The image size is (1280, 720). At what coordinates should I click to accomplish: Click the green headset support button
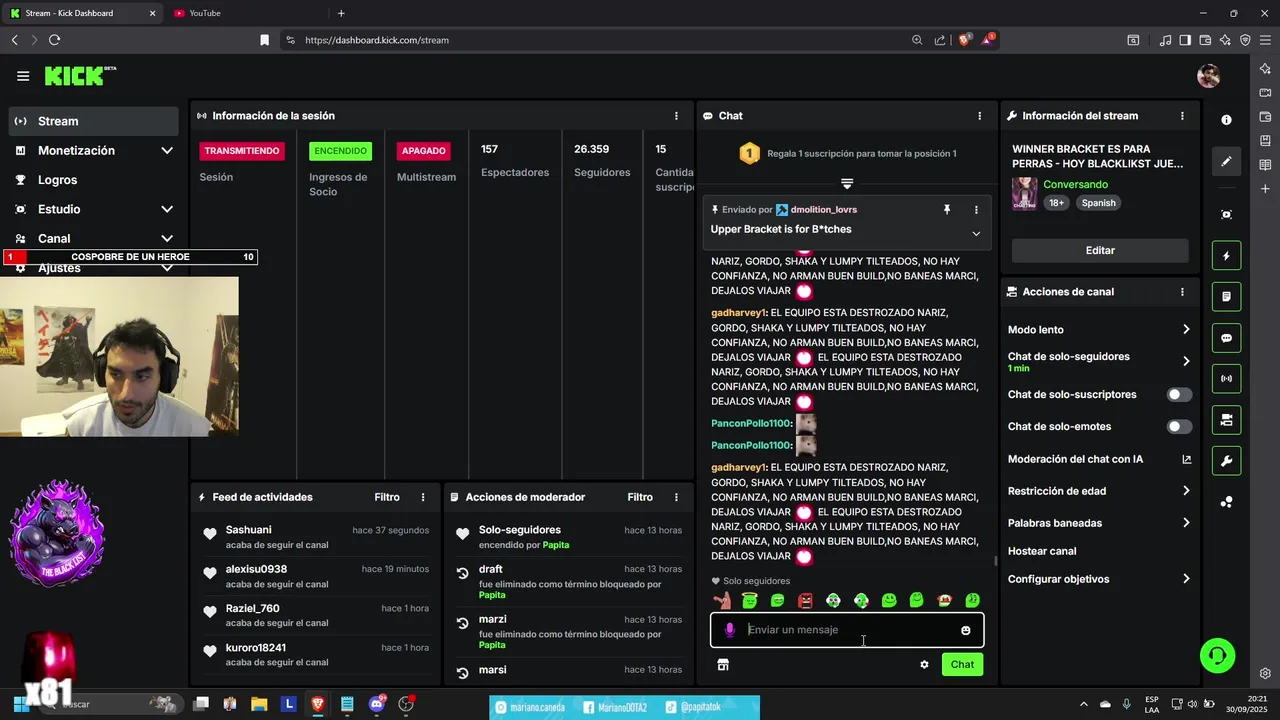[x=1217, y=656]
